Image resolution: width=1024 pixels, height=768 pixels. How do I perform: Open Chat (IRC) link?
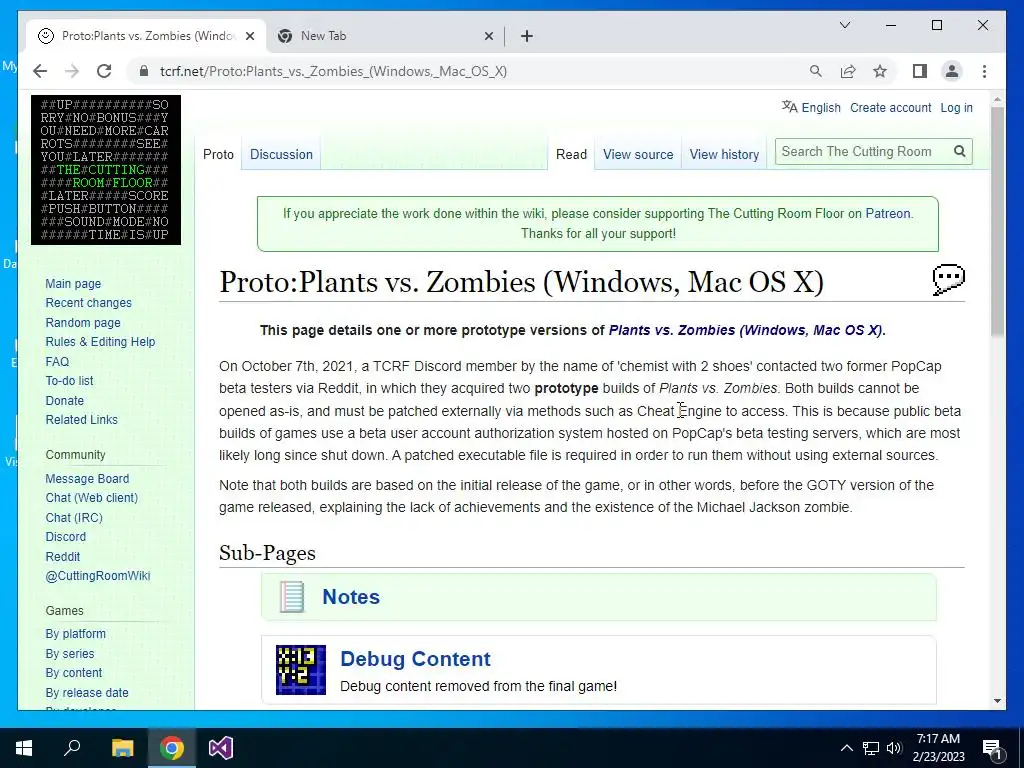(74, 517)
